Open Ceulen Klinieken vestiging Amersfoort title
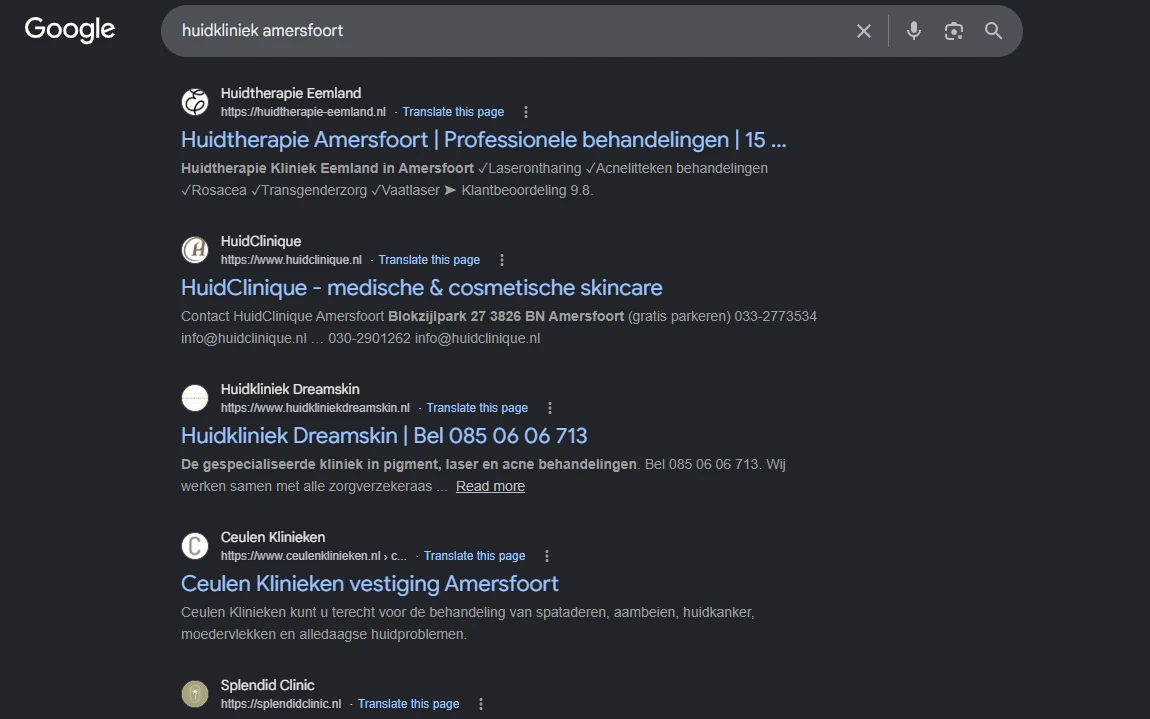The image size is (1150, 719). (370, 584)
